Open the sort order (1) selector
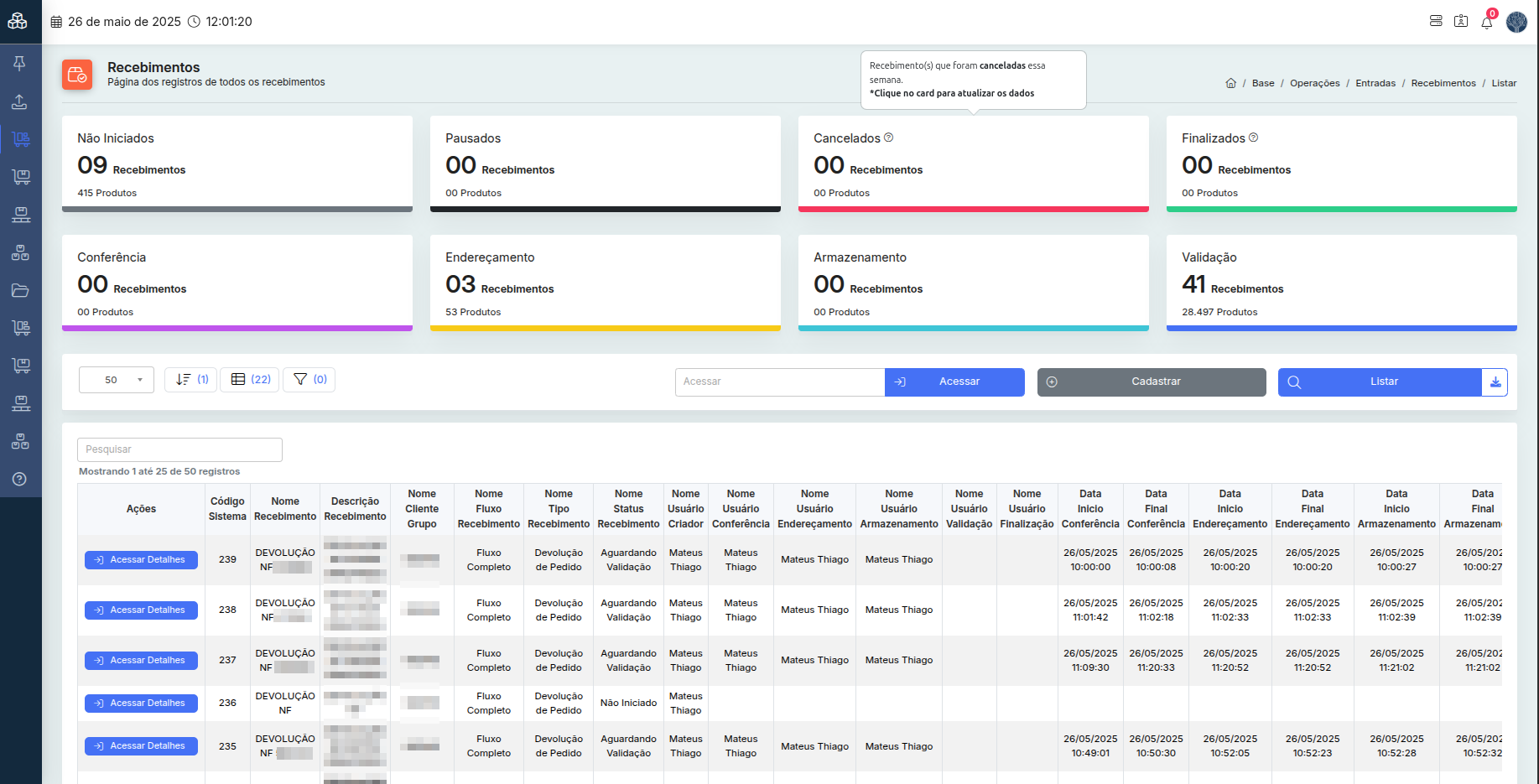1539x784 pixels. click(x=191, y=380)
